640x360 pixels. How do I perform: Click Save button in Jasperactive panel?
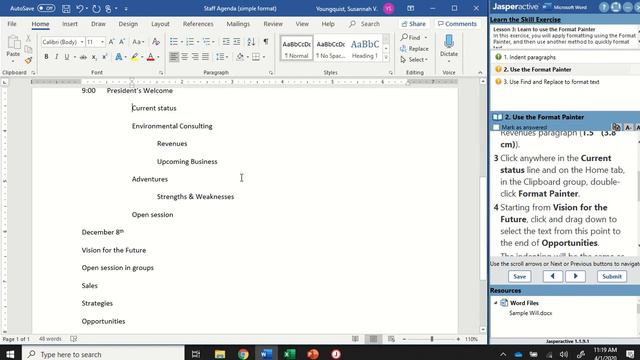pyautogui.click(x=520, y=276)
